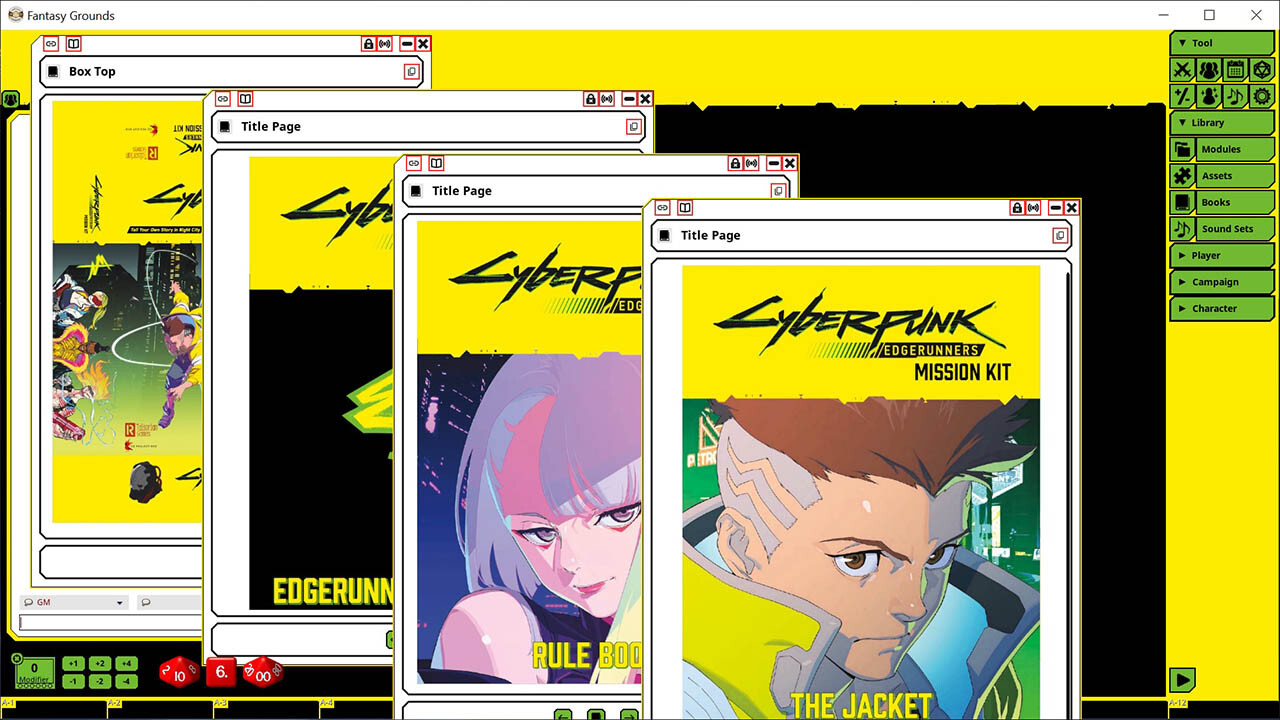Open the Party Sheet icon in Tool panel
Screen dimensions: 1280x720
click(x=1208, y=69)
